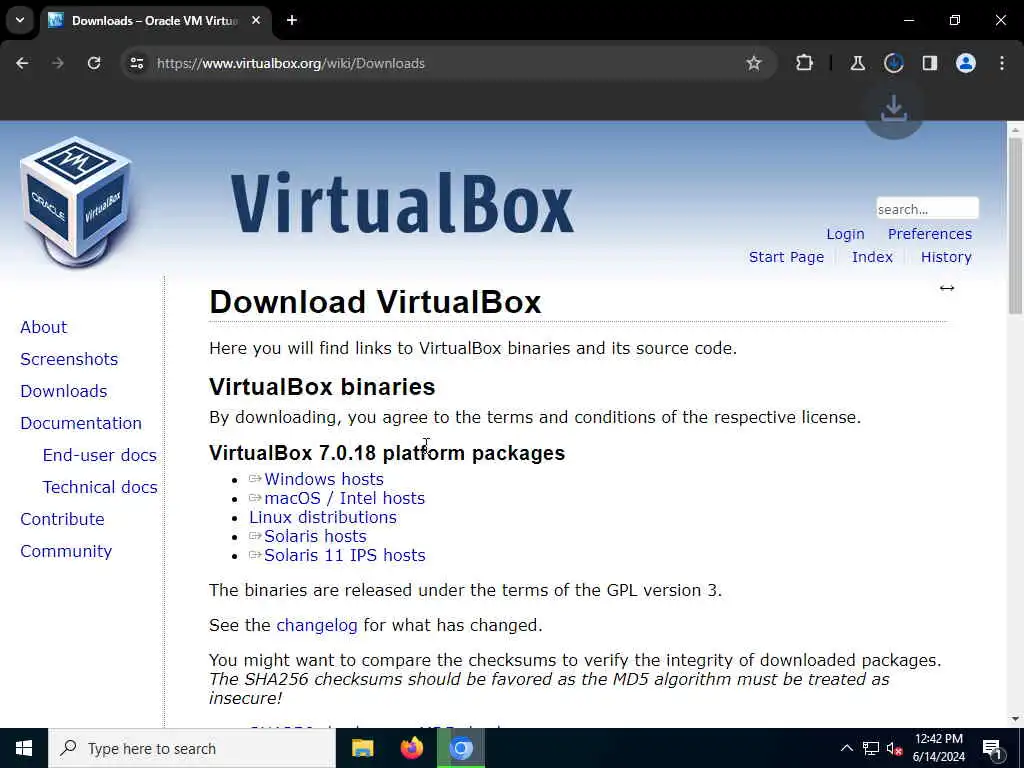This screenshot has width=1024, height=768.
Task: Open Downloads in the sidebar
Action: [x=64, y=391]
